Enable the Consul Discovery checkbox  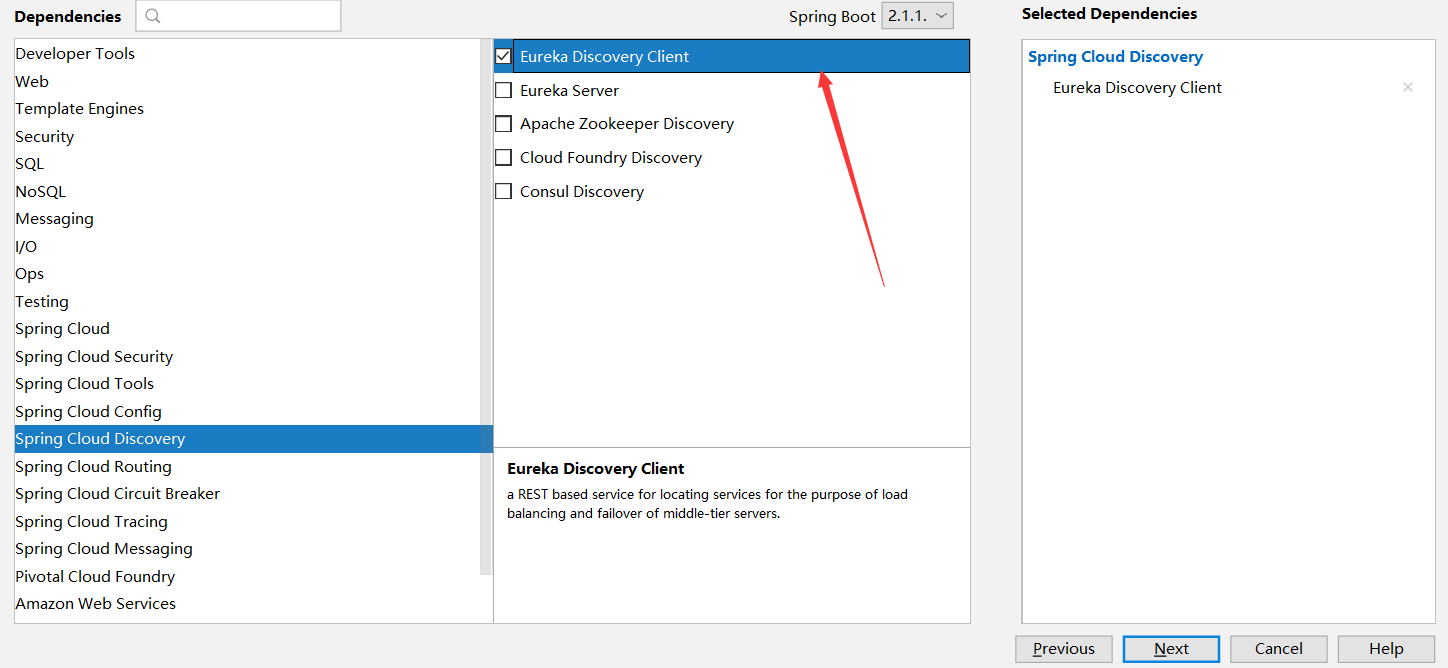click(504, 192)
